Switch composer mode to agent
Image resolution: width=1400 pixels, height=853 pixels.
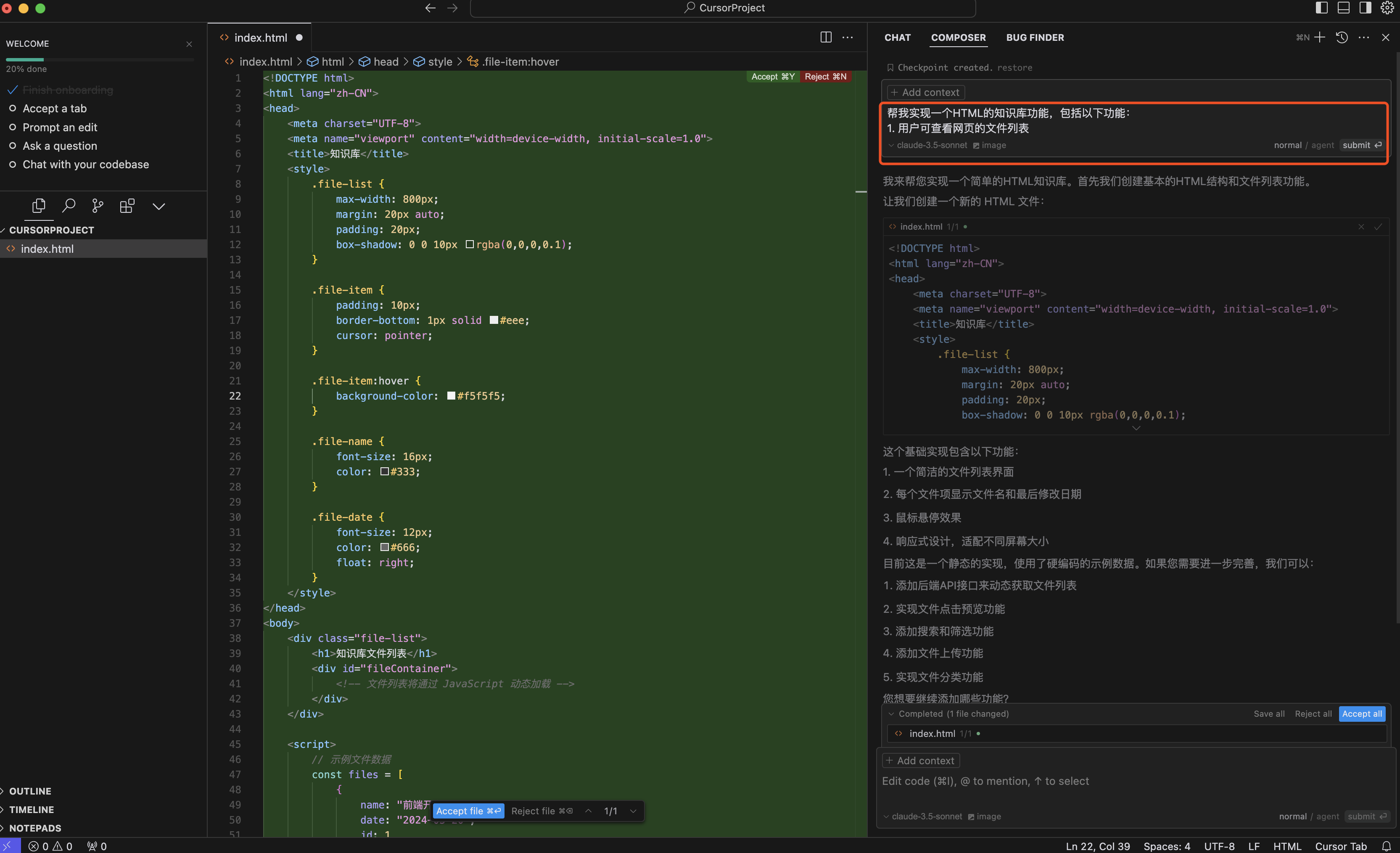coord(1327,816)
